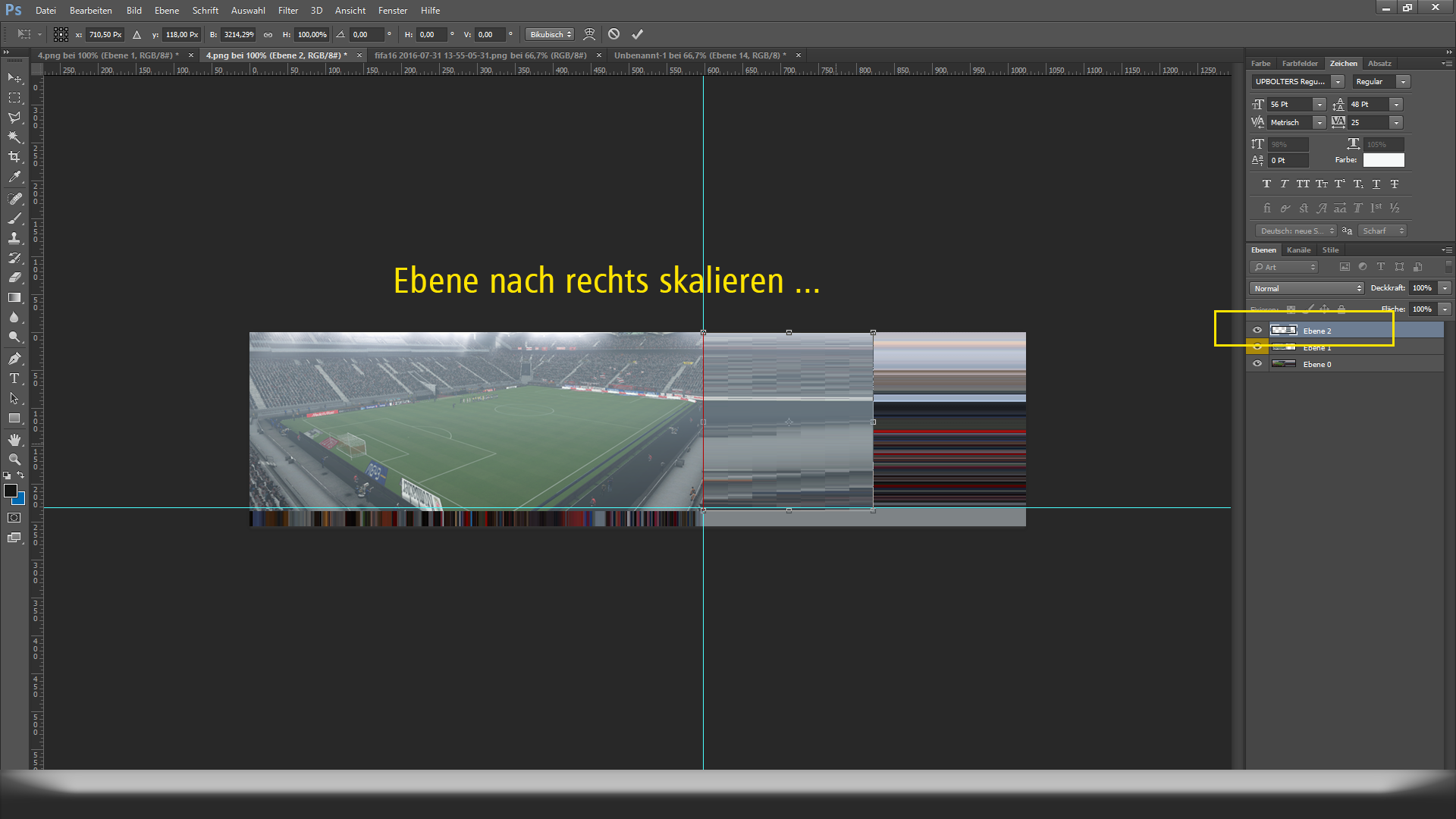
Task: Open the Auswahl menu
Action: (248, 11)
